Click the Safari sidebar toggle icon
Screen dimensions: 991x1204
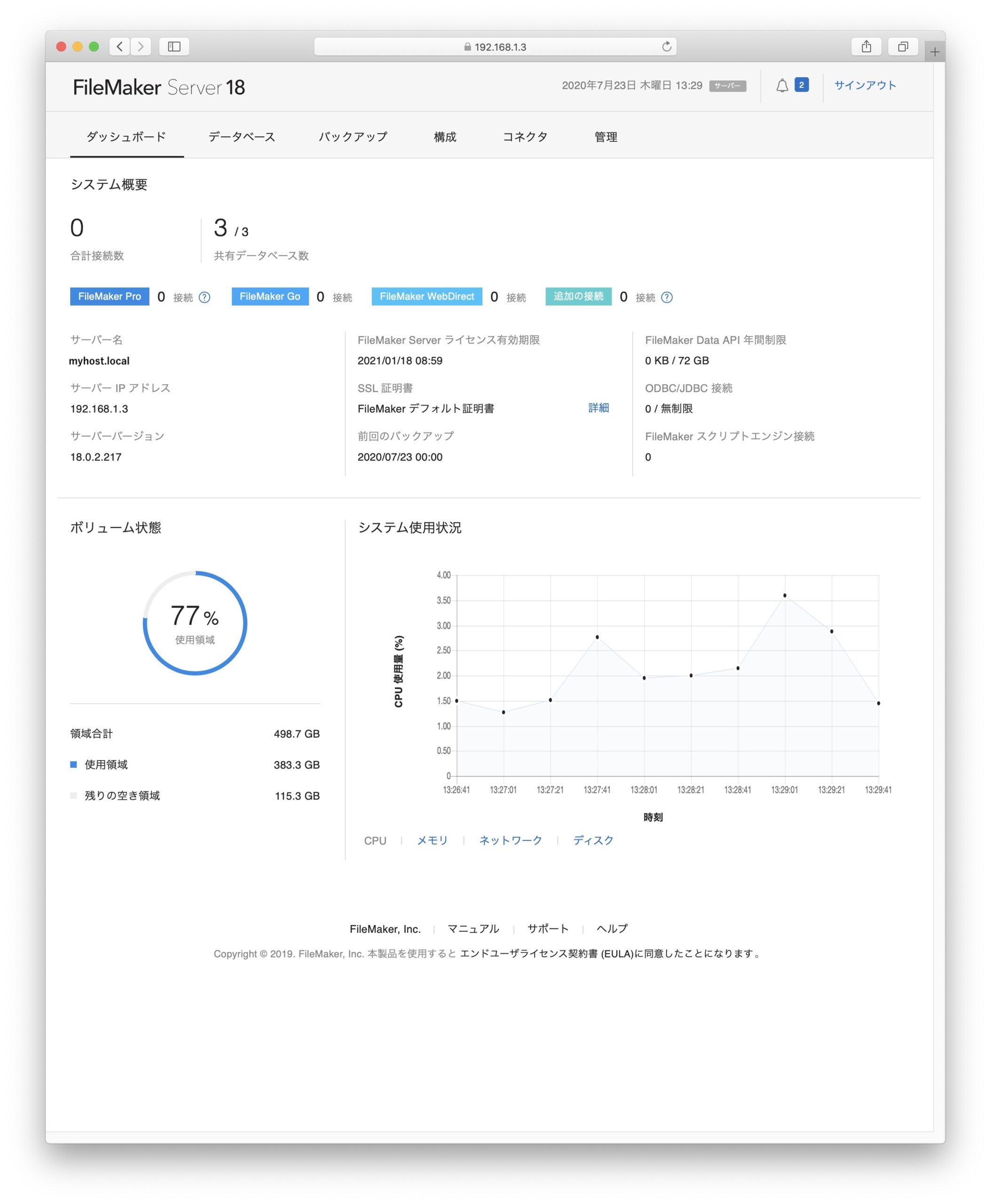coord(174,46)
